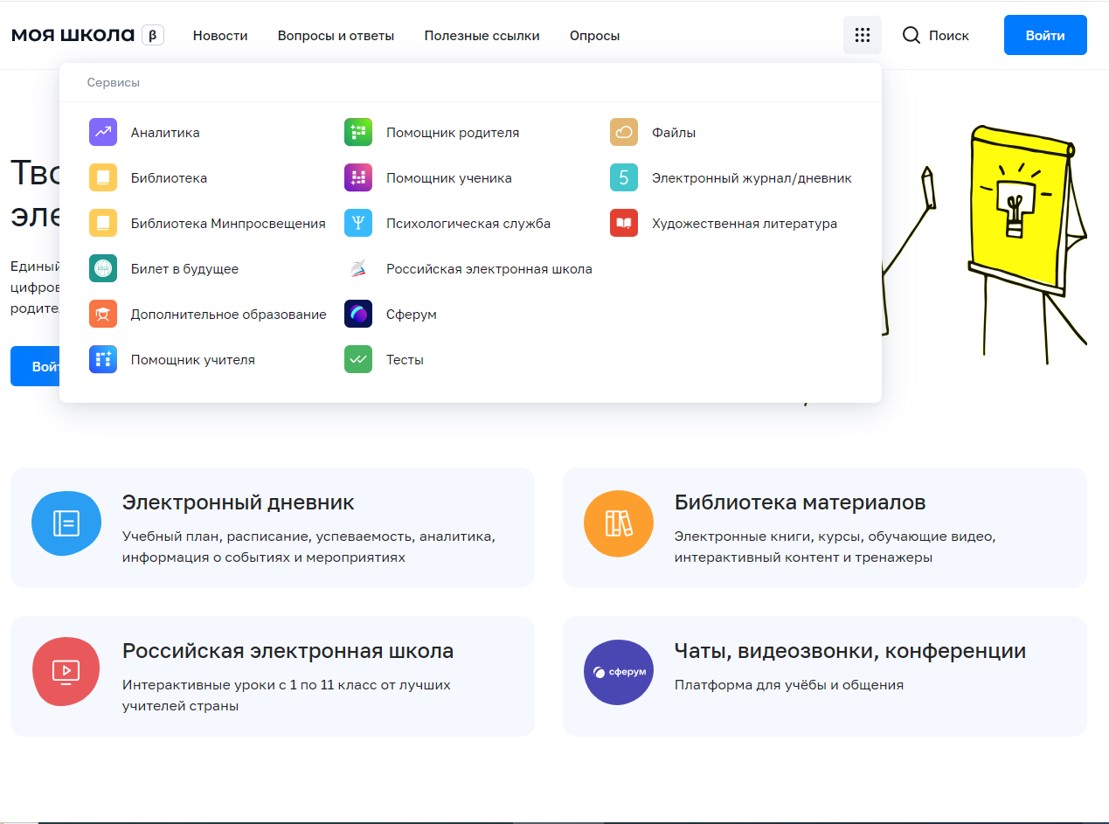Image resolution: width=1109 pixels, height=824 pixels.
Task: Click the magnifier search icon
Action: tap(911, 35)
